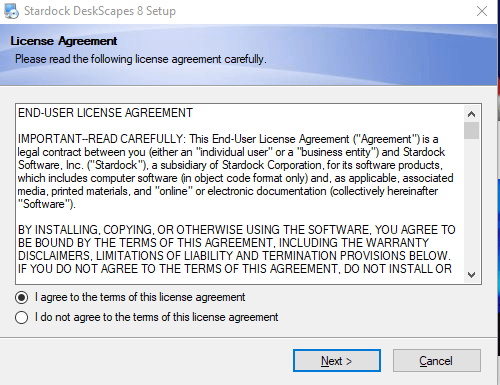Viewport: 500px width, 385px height.
Task: Click the 'I agree to the terms' label text
Action: pos(140,297)
